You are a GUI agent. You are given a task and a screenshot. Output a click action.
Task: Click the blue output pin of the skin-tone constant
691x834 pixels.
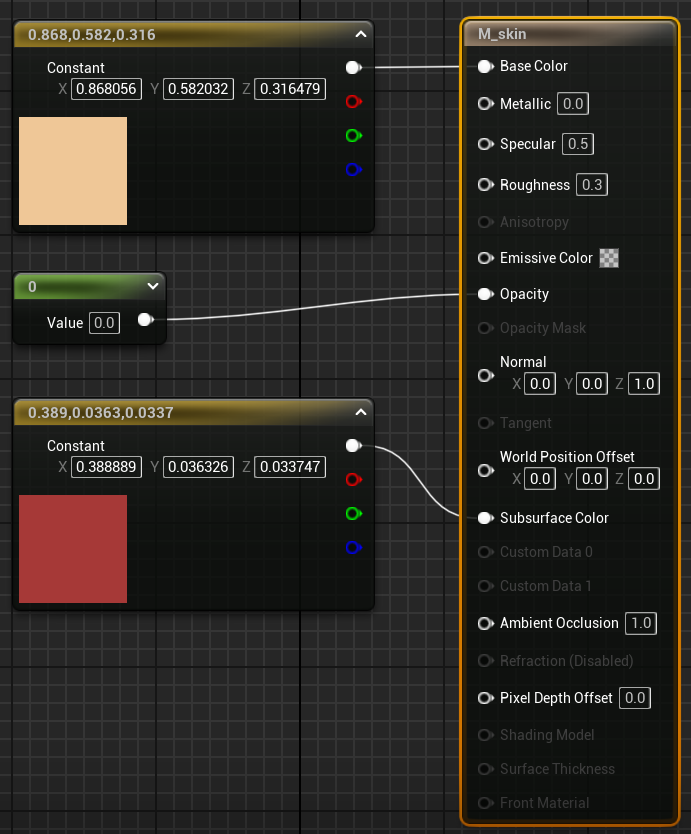[x=352, y=170]
